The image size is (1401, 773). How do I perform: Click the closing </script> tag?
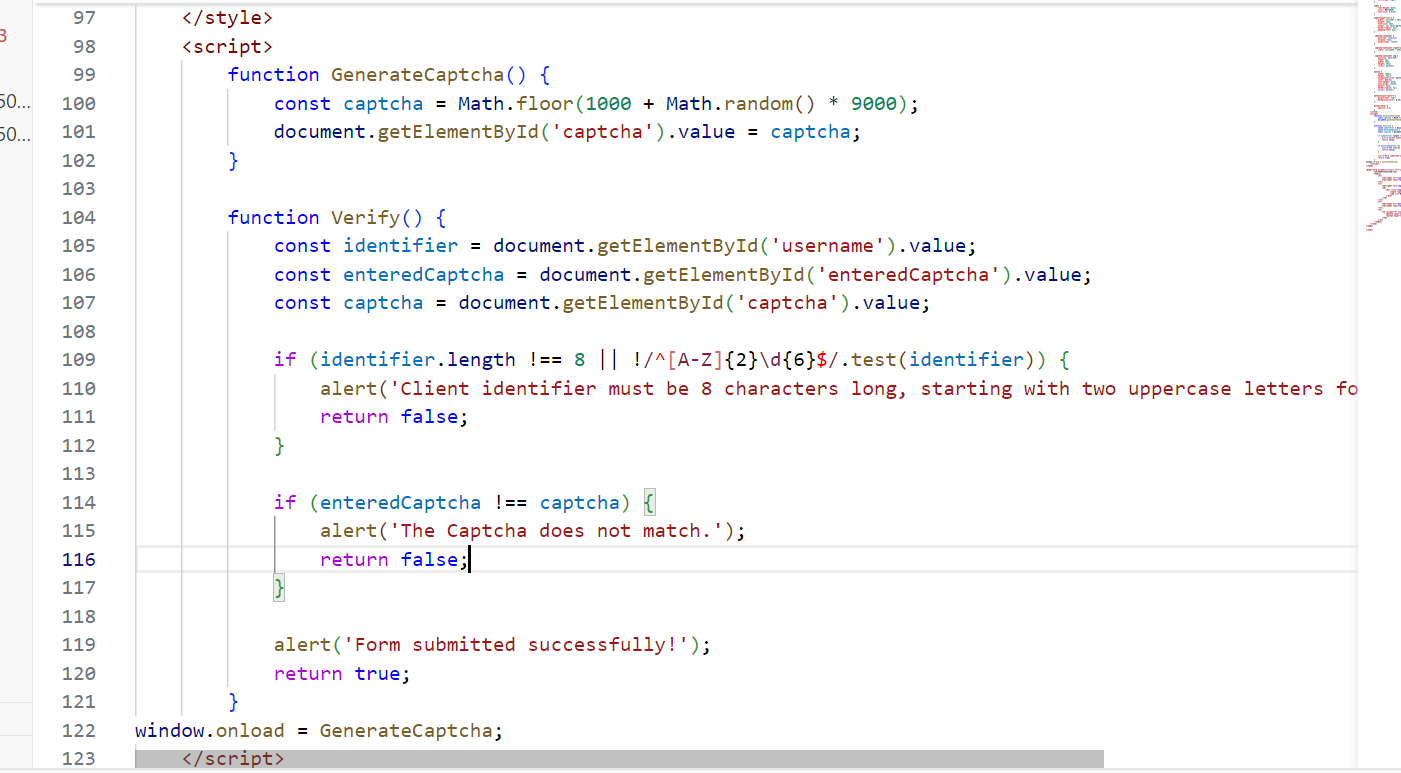[x=233, y=759]
